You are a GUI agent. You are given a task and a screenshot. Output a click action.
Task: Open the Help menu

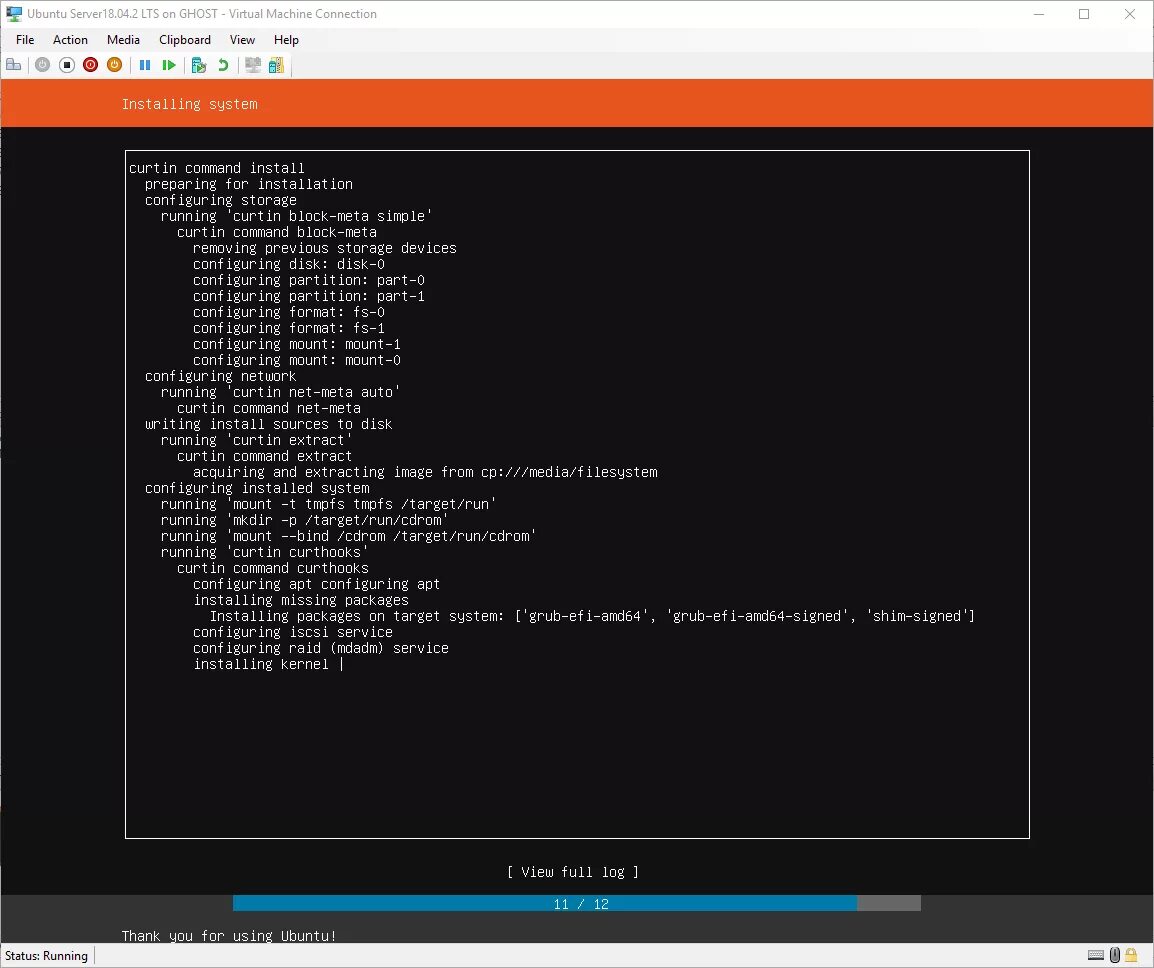pos(286,40)
